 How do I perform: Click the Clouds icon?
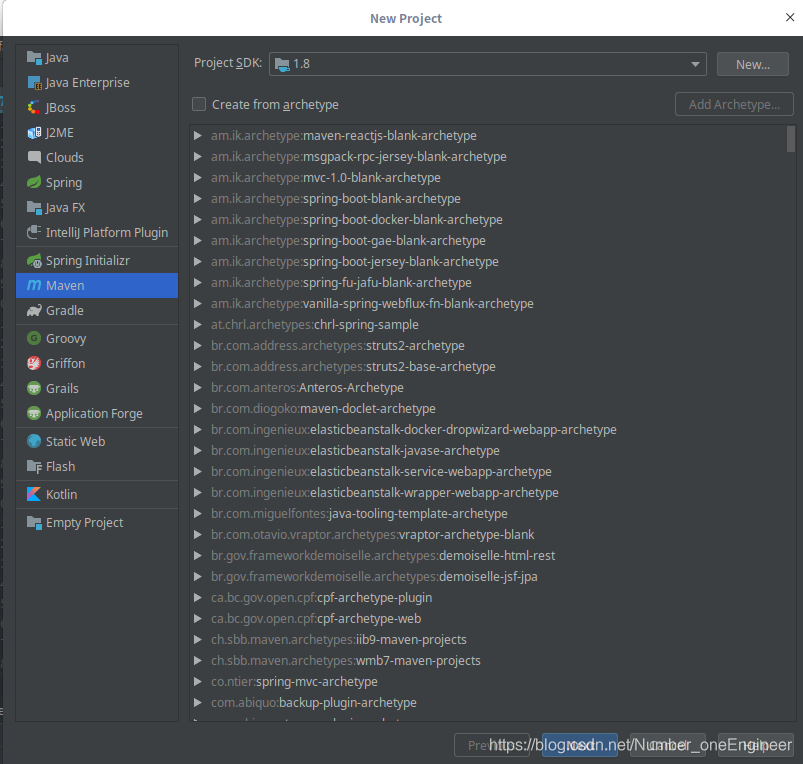click(34, 157)
